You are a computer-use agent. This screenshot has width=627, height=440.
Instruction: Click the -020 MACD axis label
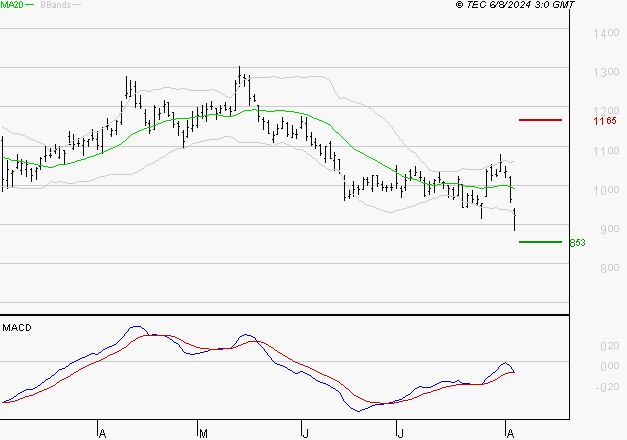tap(607, 387)
